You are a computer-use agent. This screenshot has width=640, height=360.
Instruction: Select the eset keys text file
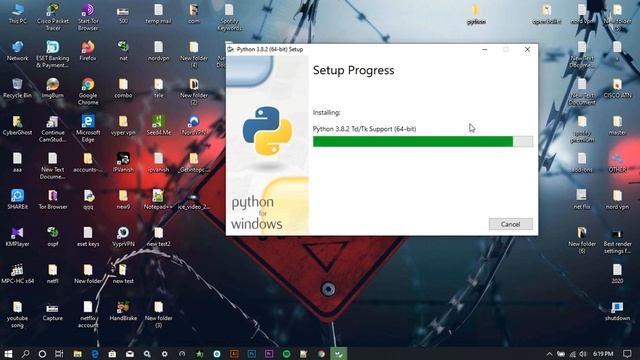[x=88, y=237]
